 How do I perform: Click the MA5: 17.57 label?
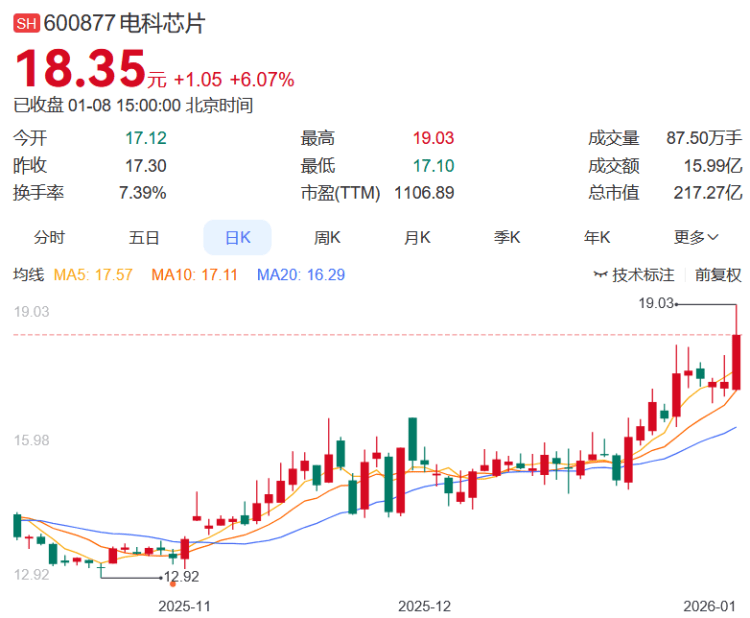93,275
